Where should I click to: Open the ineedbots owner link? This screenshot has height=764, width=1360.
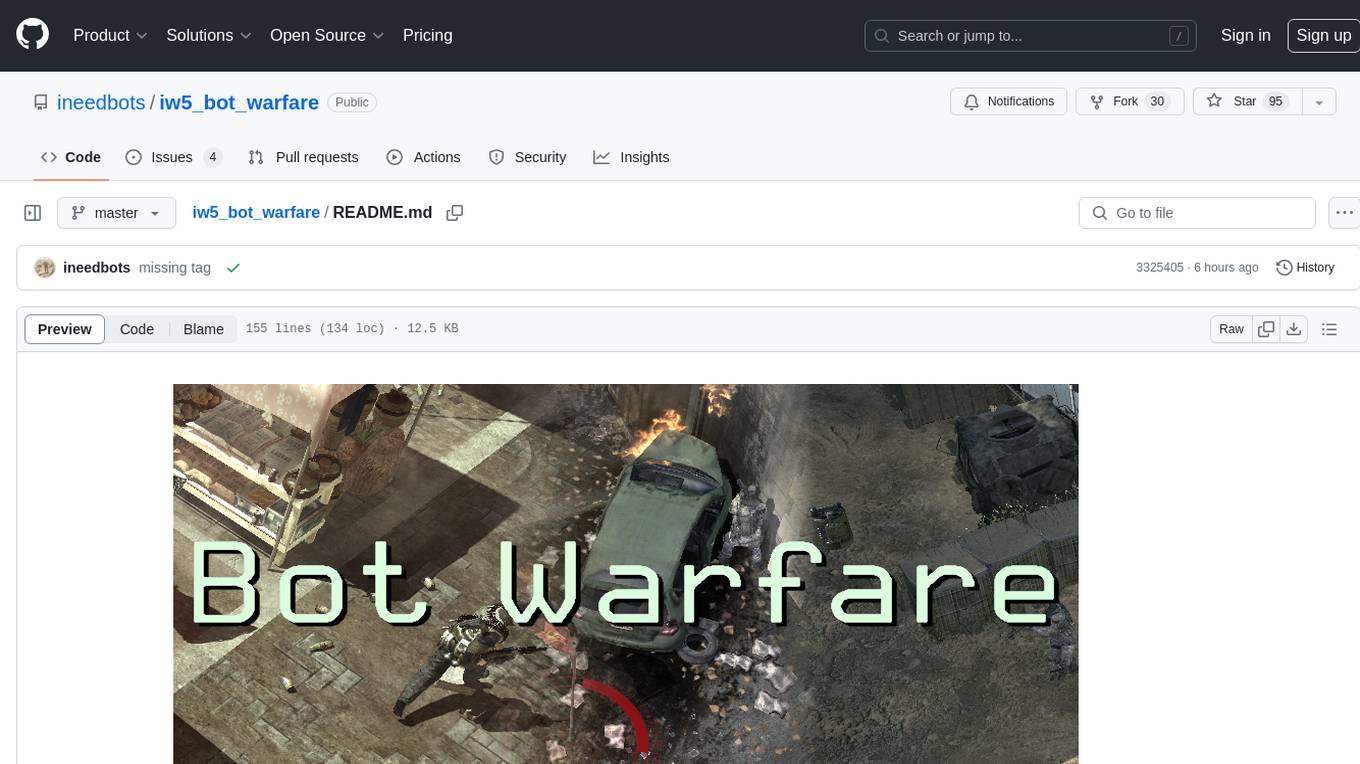click(101, 102)
